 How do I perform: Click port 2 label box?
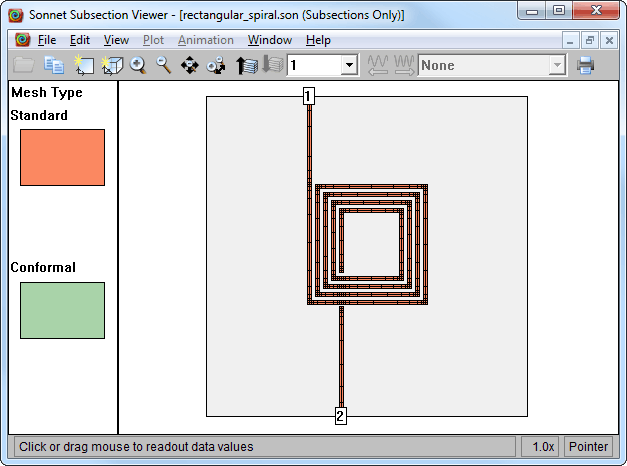(x=340, y=416)
